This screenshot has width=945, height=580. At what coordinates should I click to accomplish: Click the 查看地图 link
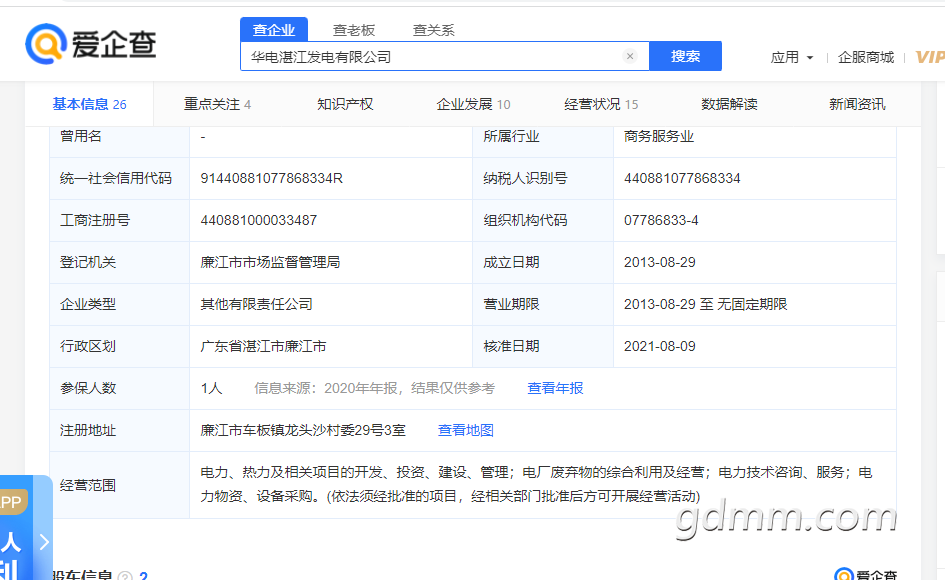(465, 430)
